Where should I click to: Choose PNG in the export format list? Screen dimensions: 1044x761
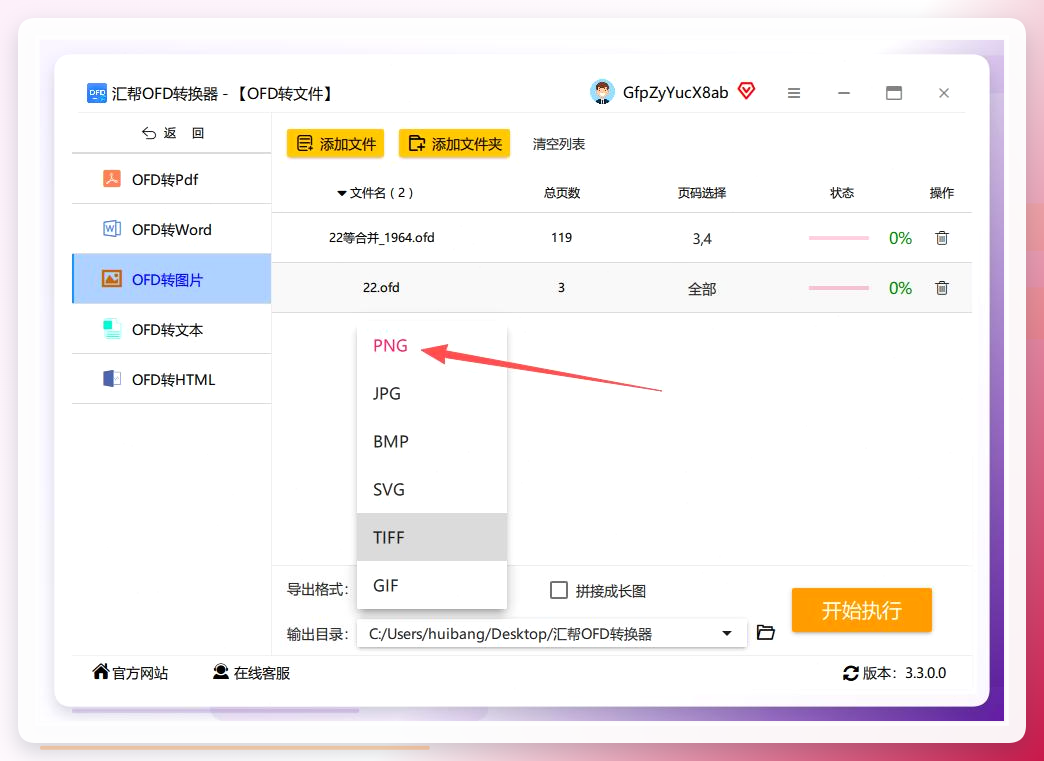[431, 346]
